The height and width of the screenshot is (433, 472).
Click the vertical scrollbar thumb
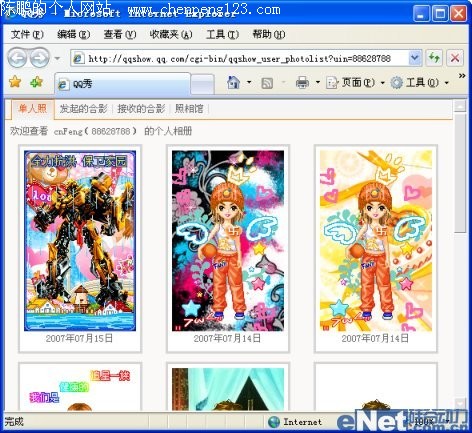[x=460, y=173]
